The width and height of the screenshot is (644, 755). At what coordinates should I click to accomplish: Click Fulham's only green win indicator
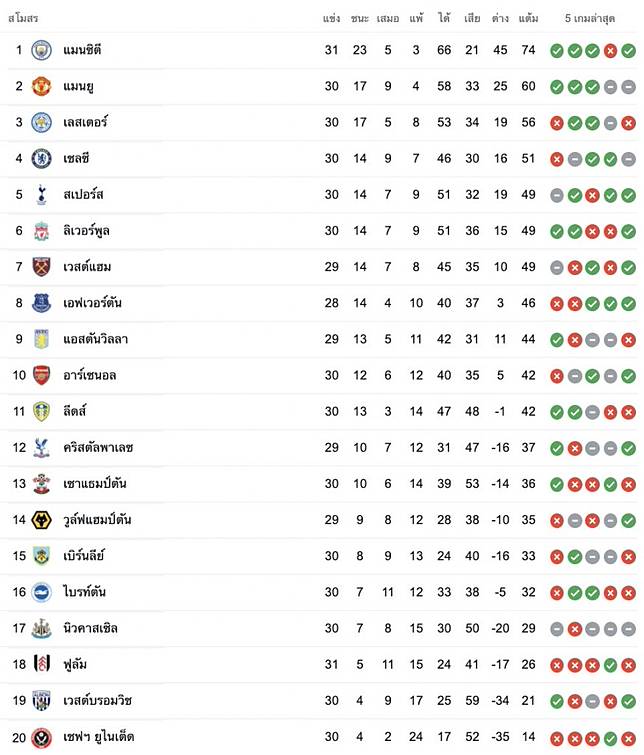[610, 665]
